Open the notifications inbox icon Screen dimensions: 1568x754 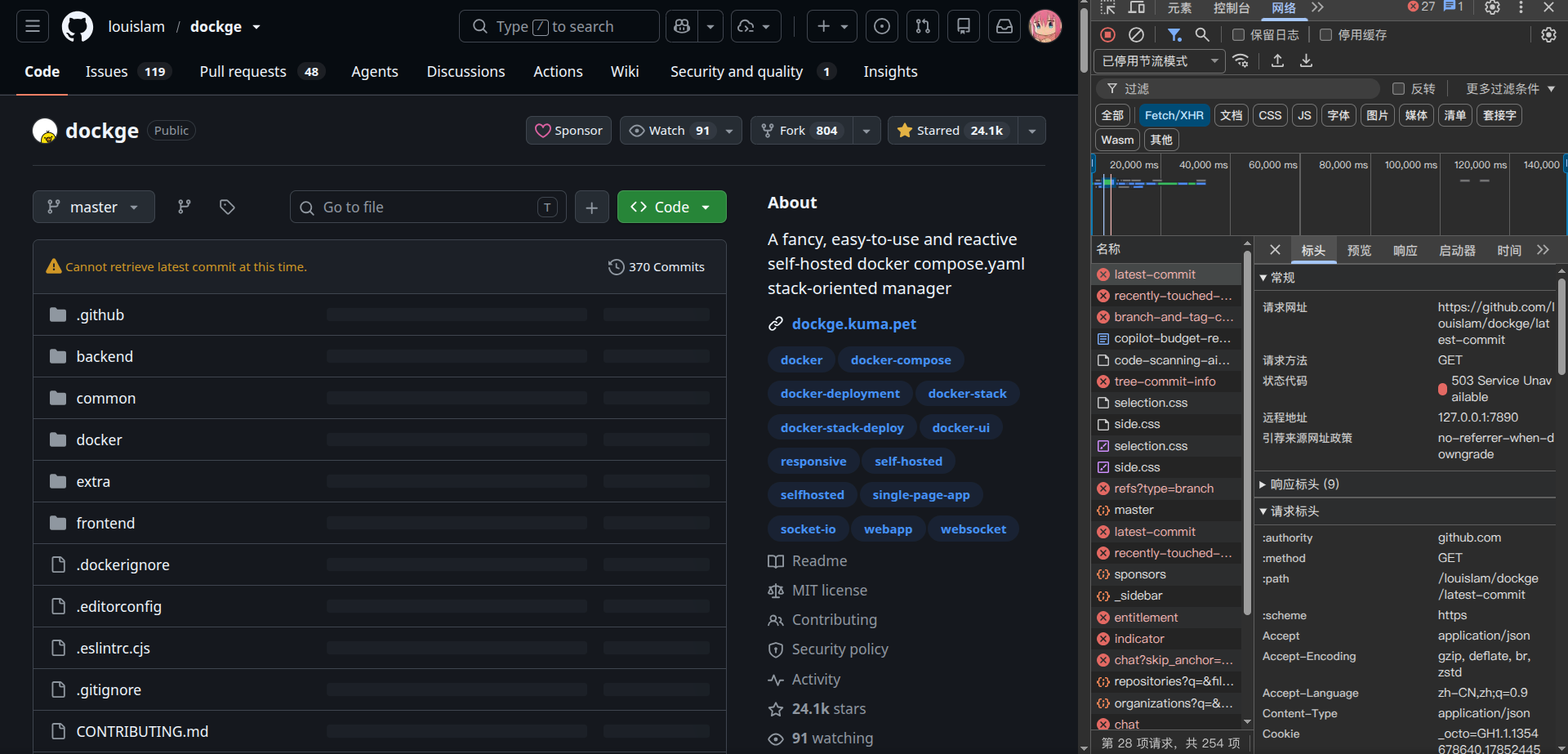pyautogui.click(x=1004, y=26)
